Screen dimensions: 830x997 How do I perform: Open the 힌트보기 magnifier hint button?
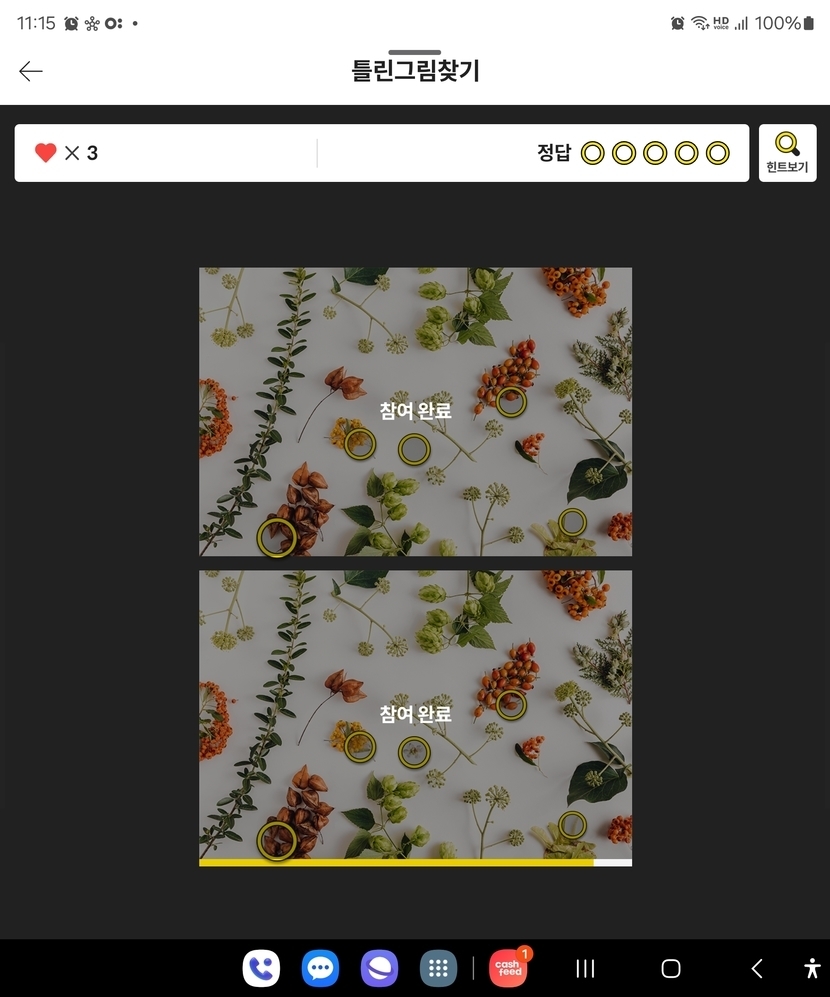coord(787,153)
